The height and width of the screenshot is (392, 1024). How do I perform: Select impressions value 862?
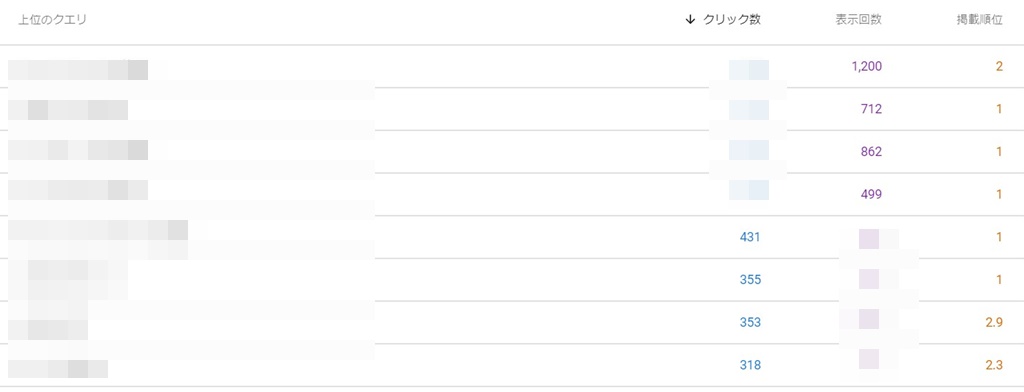click(x=871, y=152)
